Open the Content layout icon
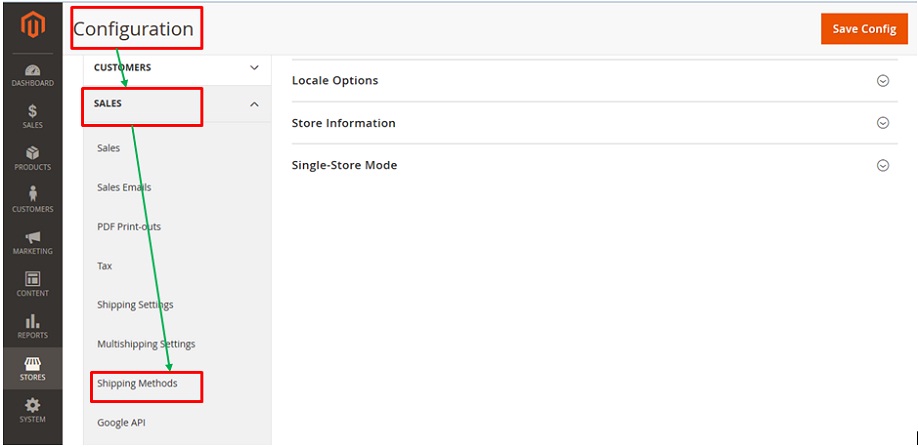Image resolution: width=918 pixels, height=447 pixels. [33, 278]
